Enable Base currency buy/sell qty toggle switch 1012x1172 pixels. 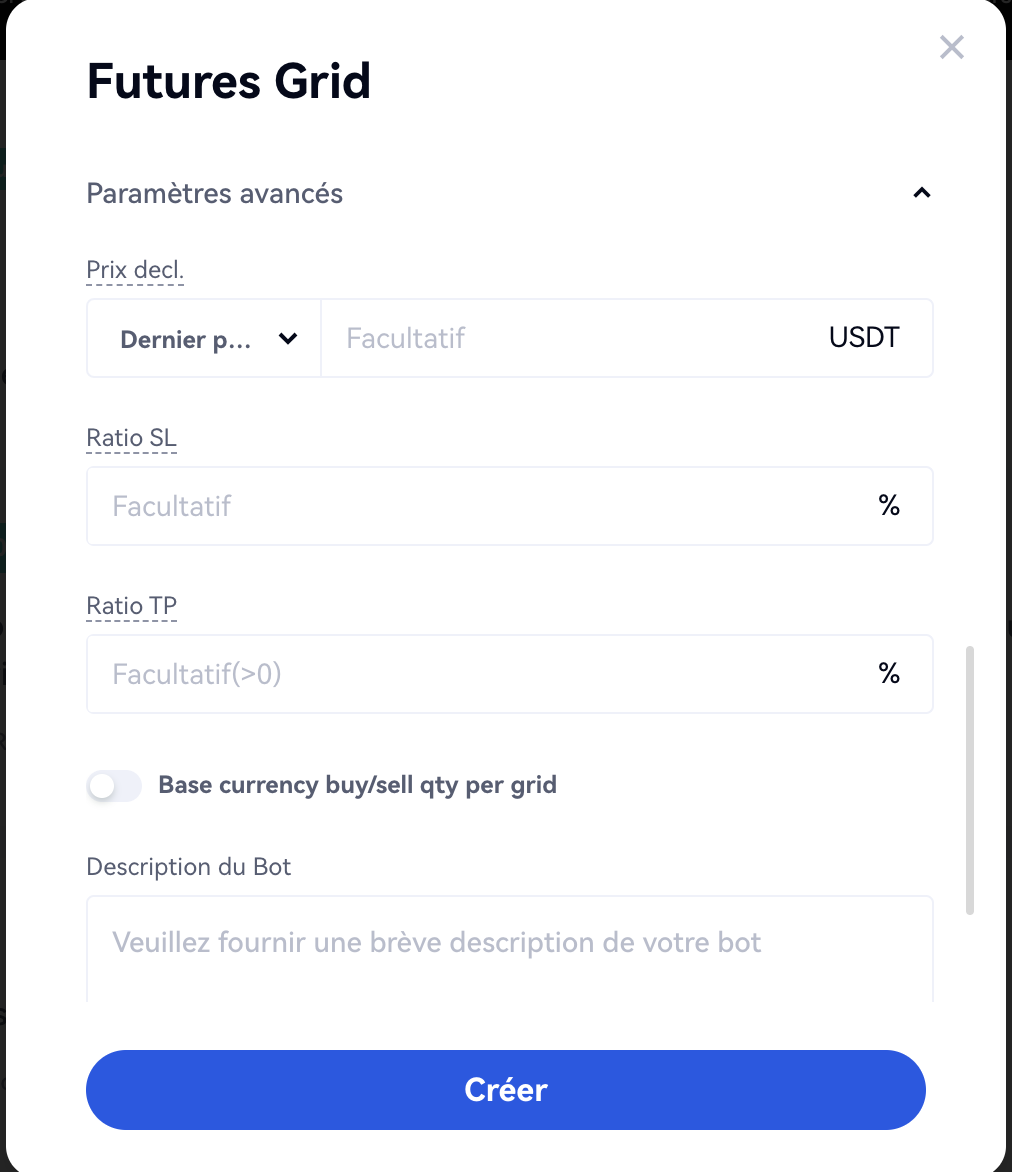click(114, 786)
